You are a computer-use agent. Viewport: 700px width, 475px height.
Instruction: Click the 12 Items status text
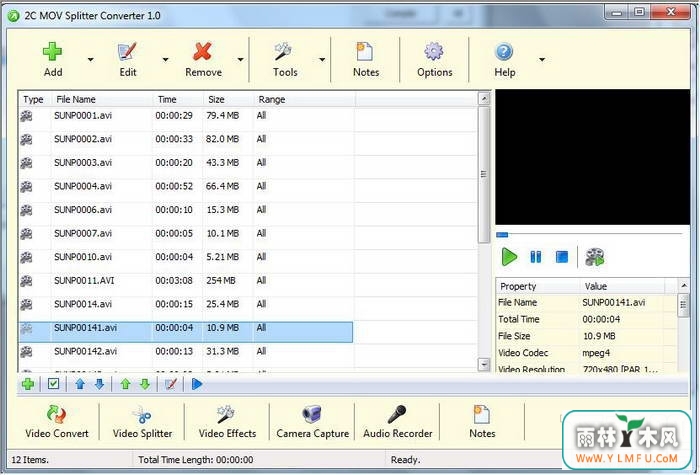click(30, 460)
